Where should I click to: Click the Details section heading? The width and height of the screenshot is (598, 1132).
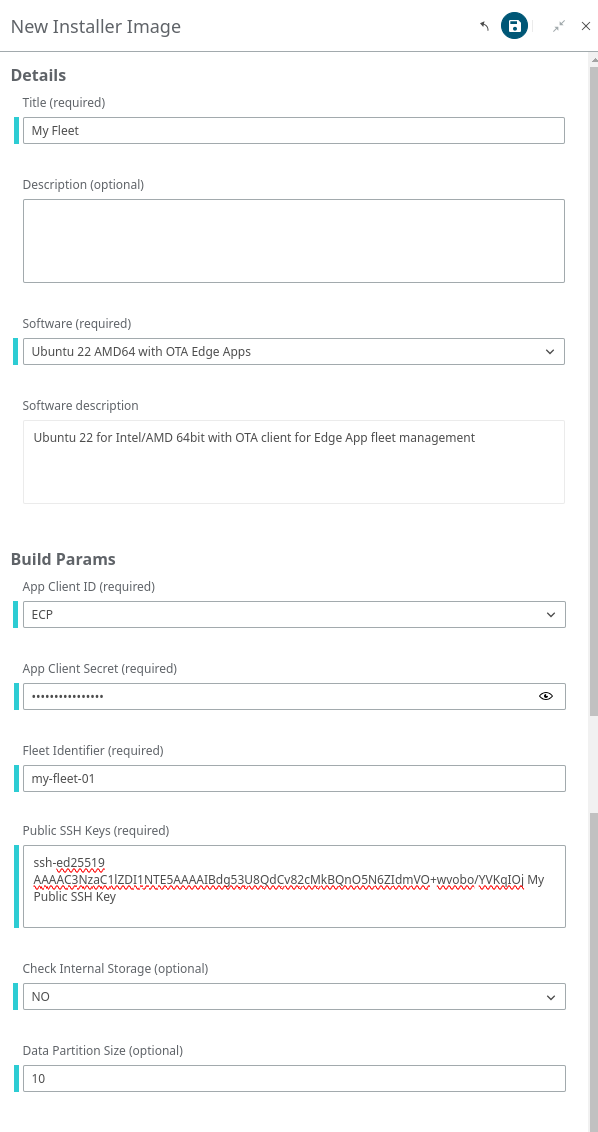(38, 75)
